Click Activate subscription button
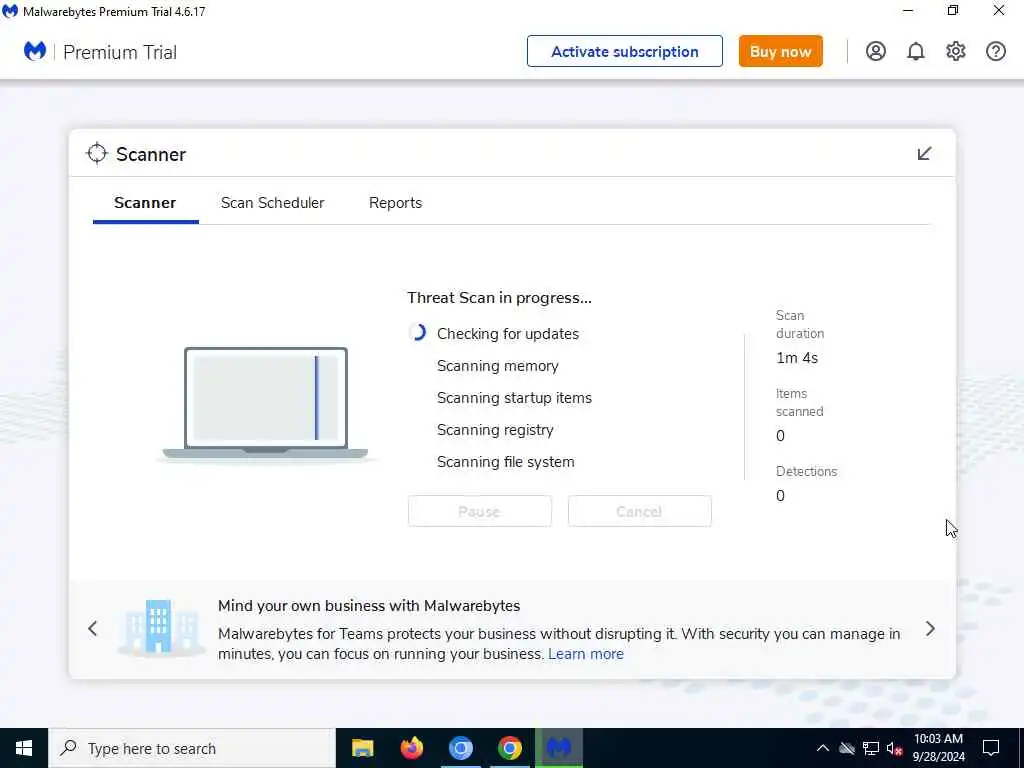This screenshot has height=768, width=1024. (x=624, y=51)
